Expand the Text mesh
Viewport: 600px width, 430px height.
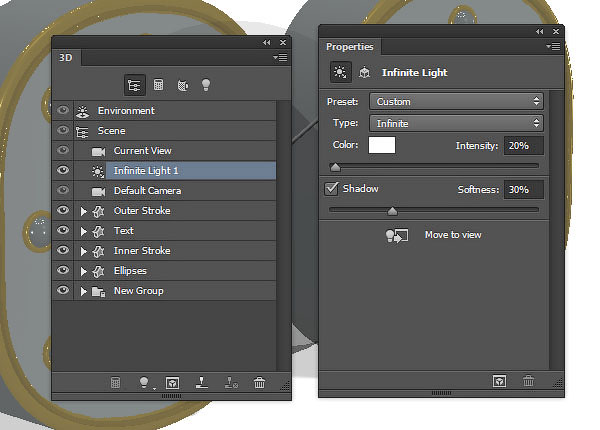tap(83, 231)
